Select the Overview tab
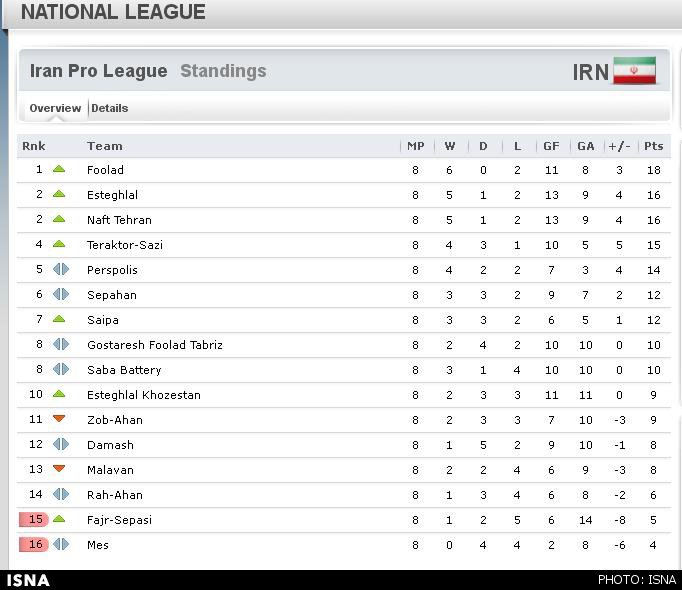This screenshot has width=682, height=590. tap(55, 108)
